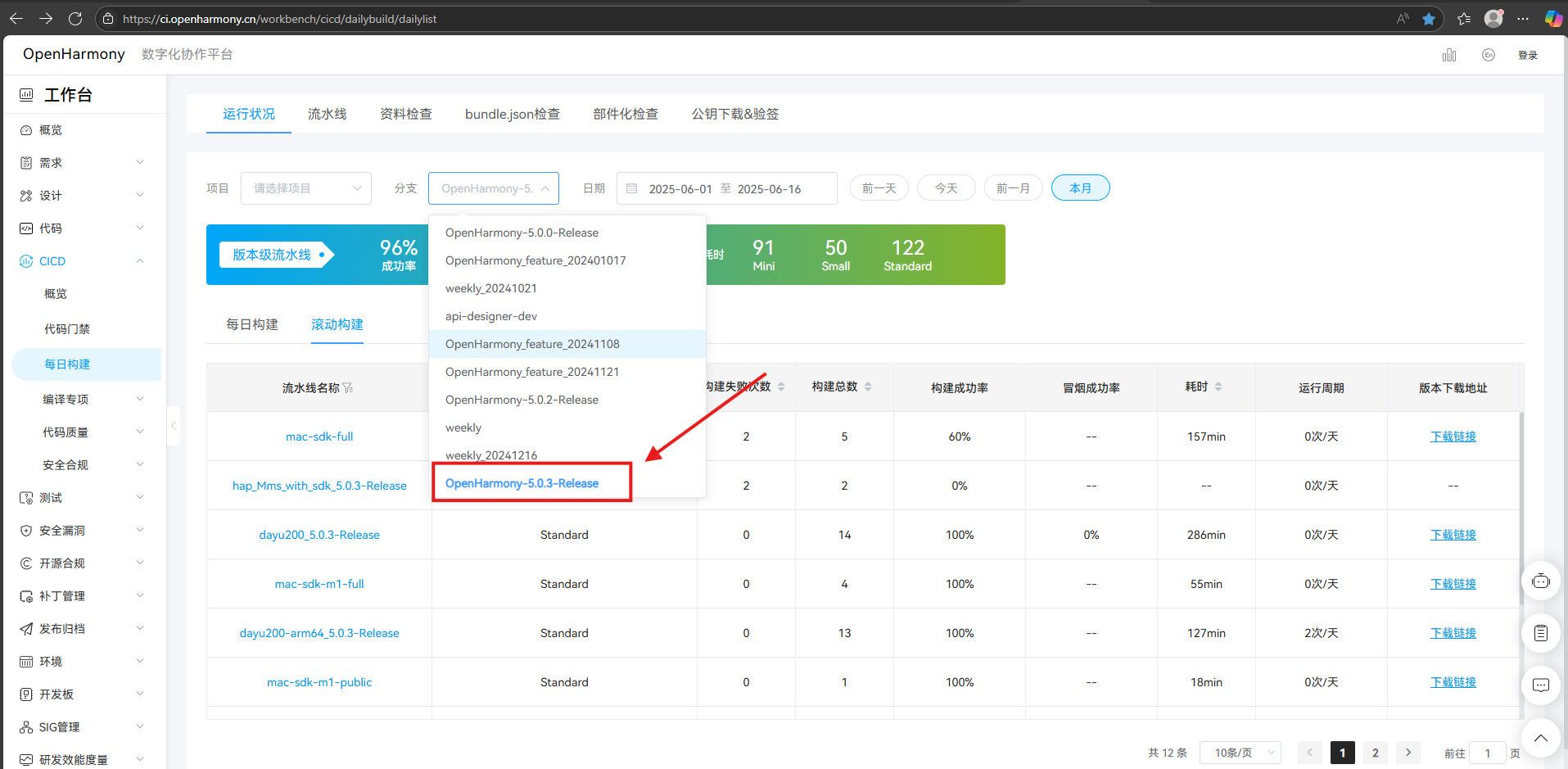Click the browser favorites star icon

(x=1429, y=19)
